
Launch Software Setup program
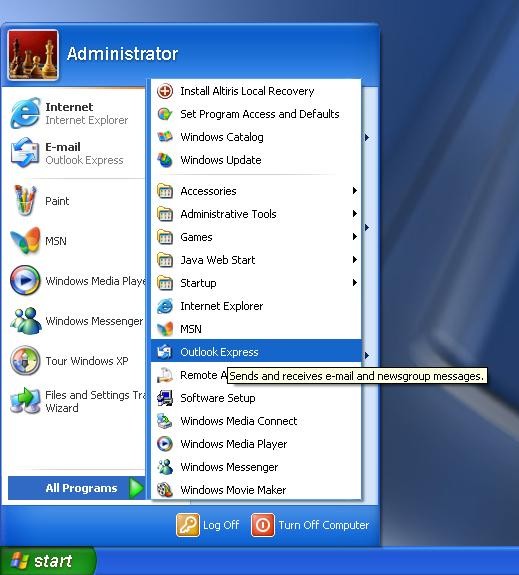(x=256, y=398)
